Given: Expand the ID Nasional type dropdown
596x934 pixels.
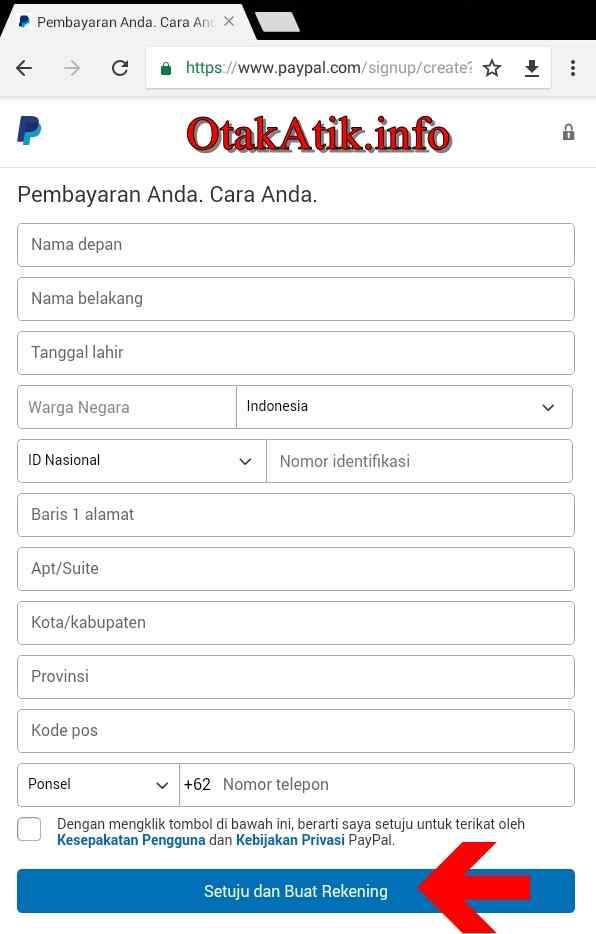Looking at the screenshot, I should coord(142,460).
